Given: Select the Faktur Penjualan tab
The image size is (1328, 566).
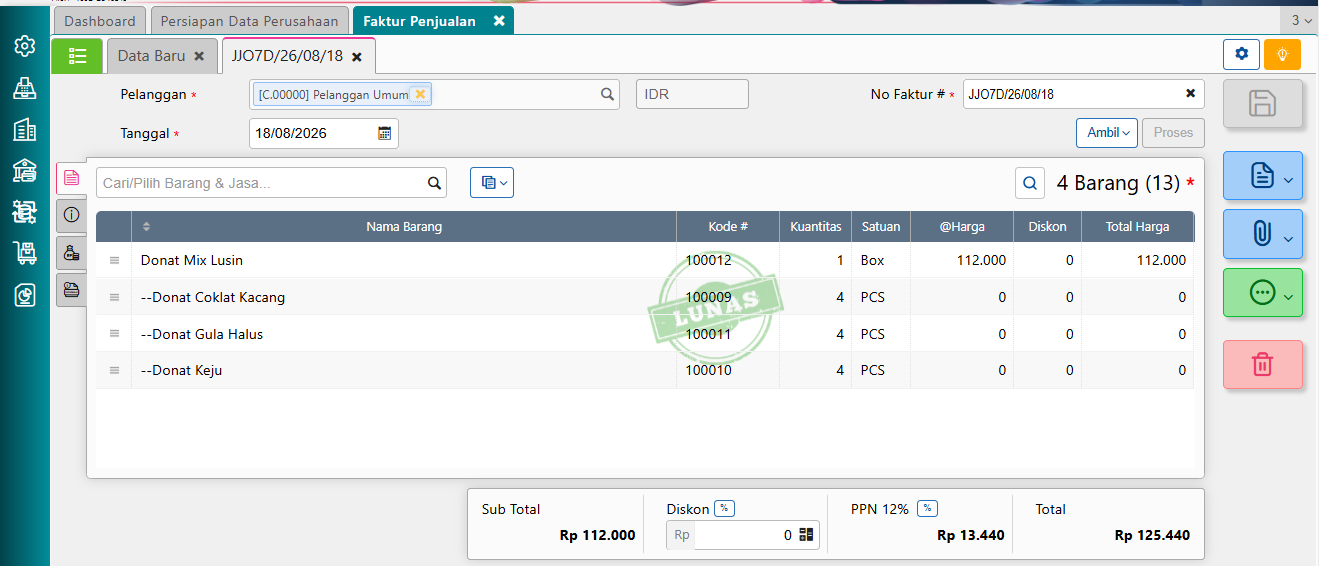Looking at the screenshot, I should point(419,21).
